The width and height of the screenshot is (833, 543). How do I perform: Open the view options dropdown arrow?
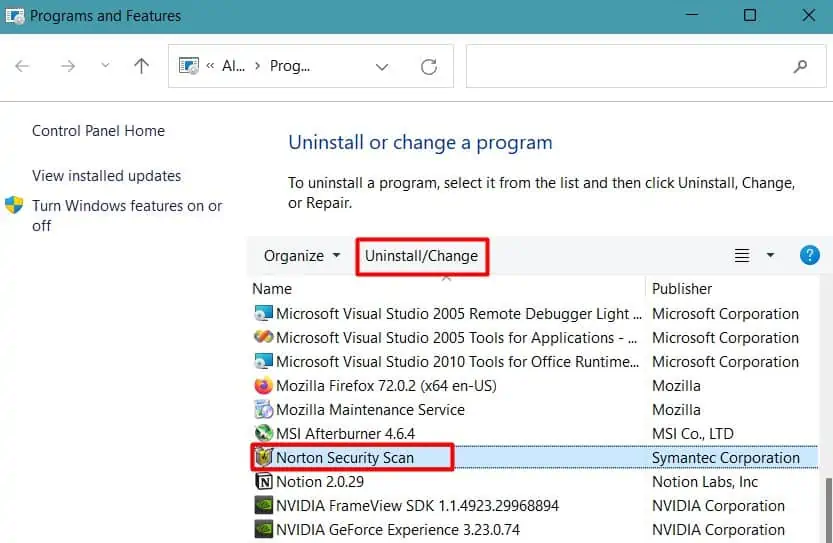pos(770,256)
